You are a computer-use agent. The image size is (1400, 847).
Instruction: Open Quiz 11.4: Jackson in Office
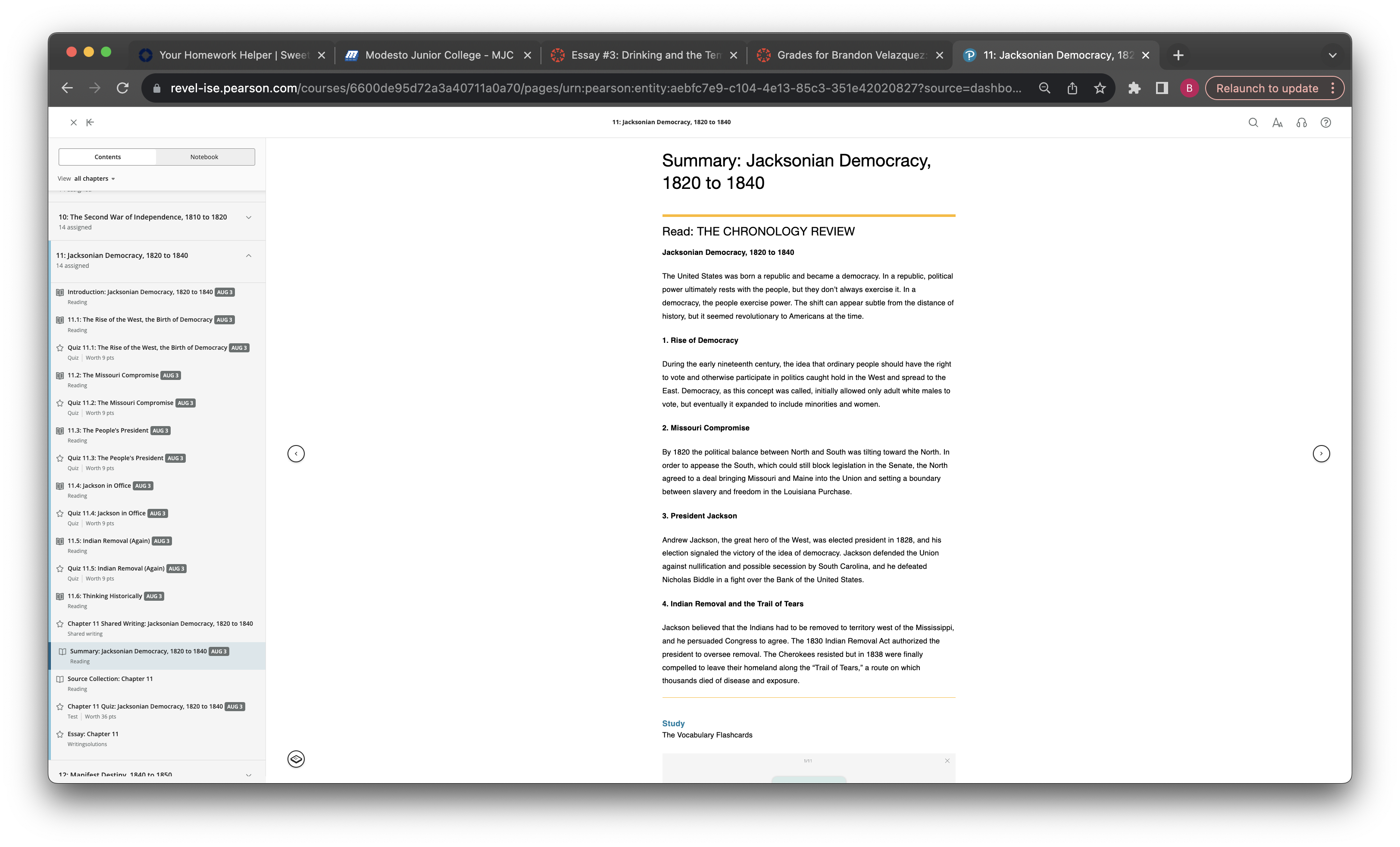(x=107, y=513)
